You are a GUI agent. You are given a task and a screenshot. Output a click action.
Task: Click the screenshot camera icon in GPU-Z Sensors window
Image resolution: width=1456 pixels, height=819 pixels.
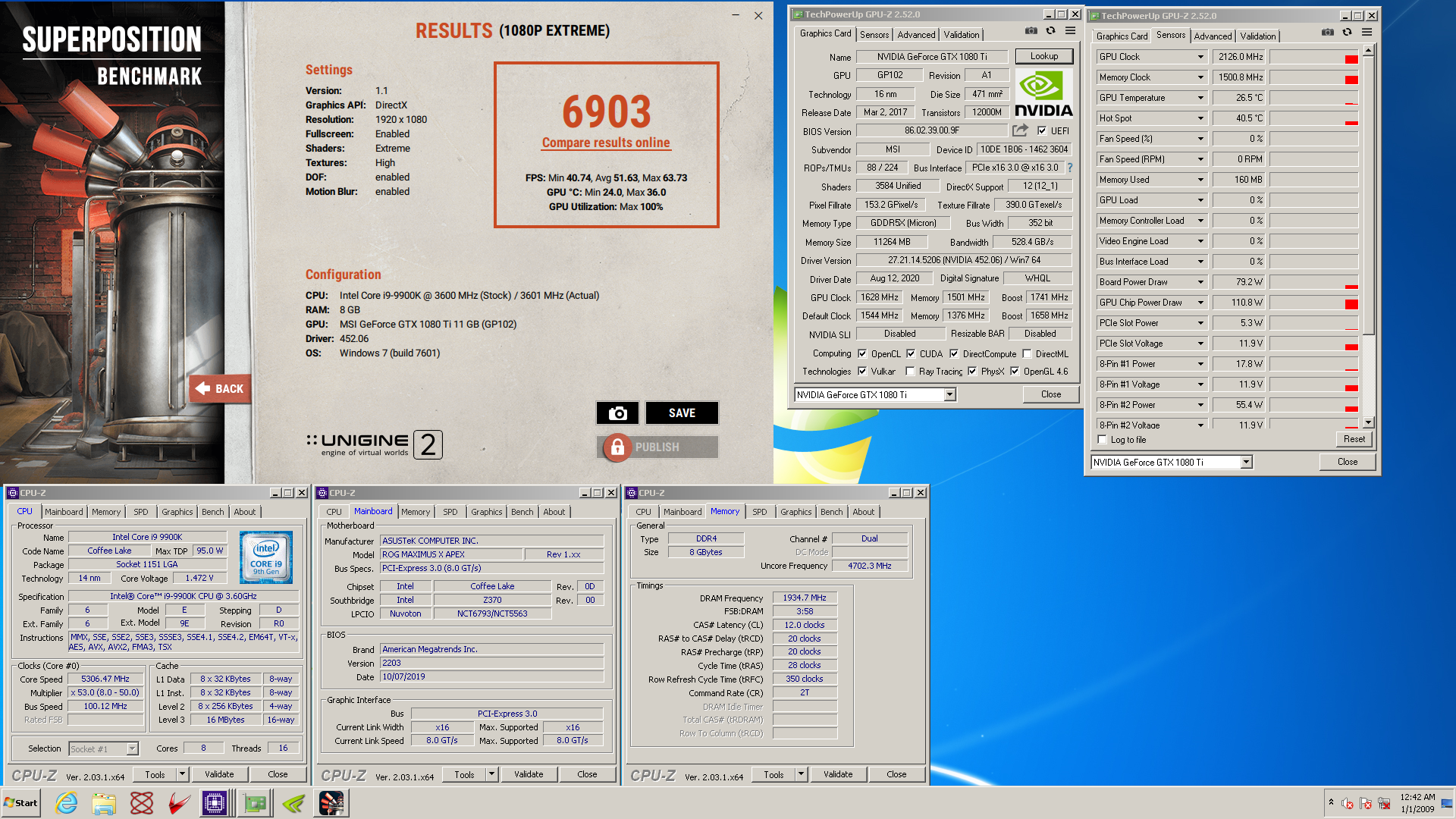(x=1327, y=33)
